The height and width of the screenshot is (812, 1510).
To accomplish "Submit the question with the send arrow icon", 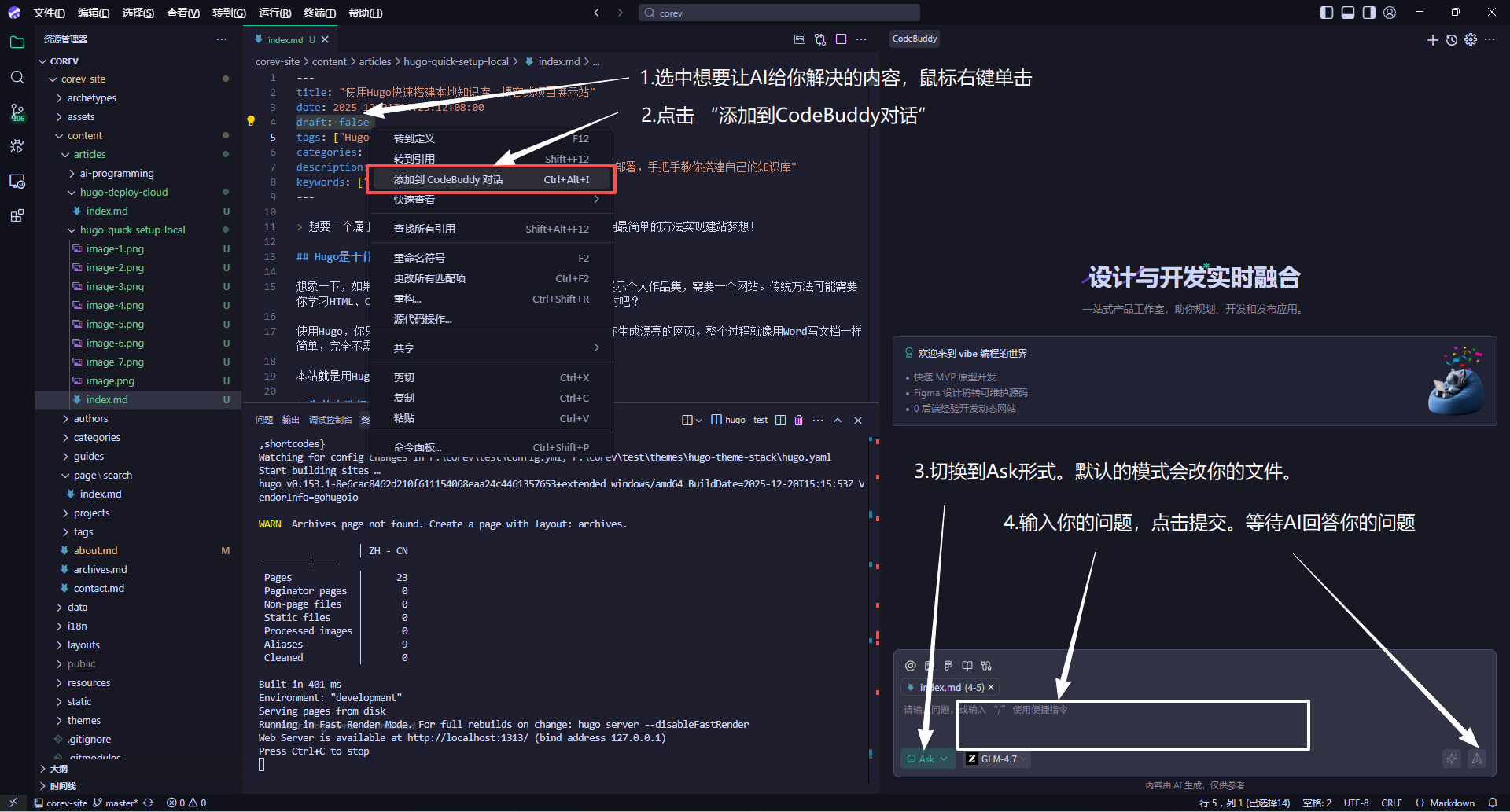I will pos(1477,759).
